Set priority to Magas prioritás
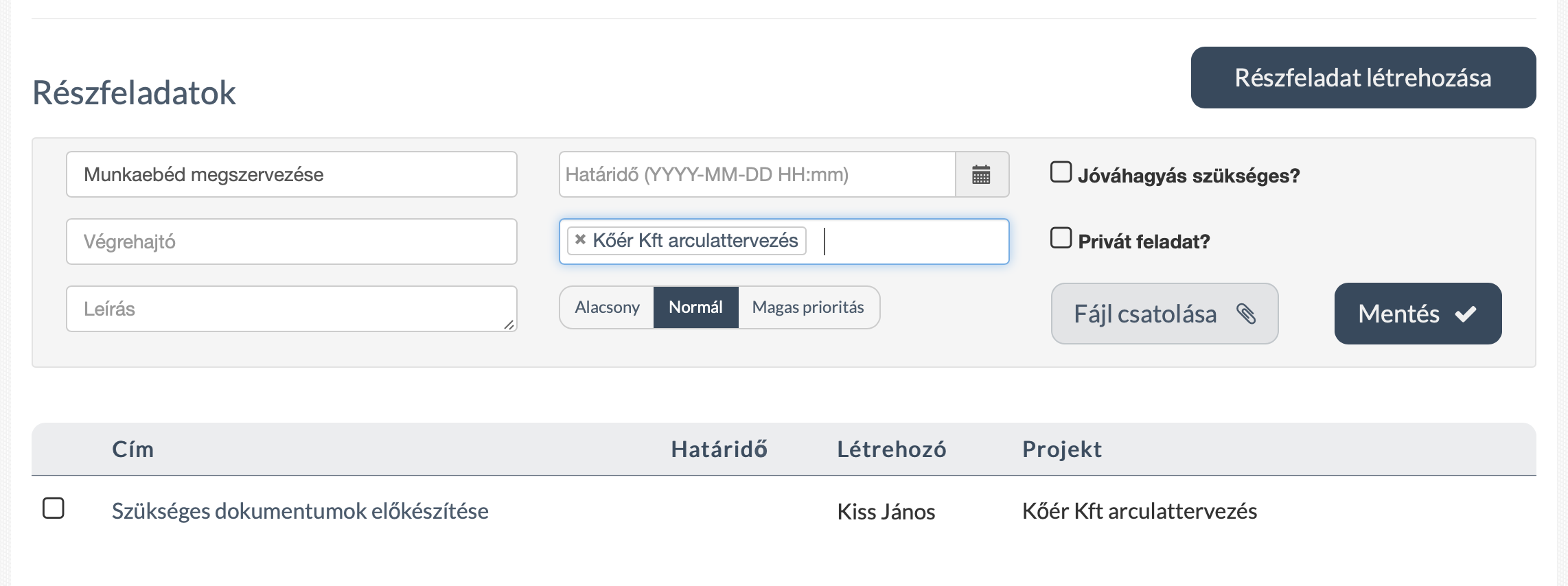This screenshot has height=586, width=1568. 808,307
